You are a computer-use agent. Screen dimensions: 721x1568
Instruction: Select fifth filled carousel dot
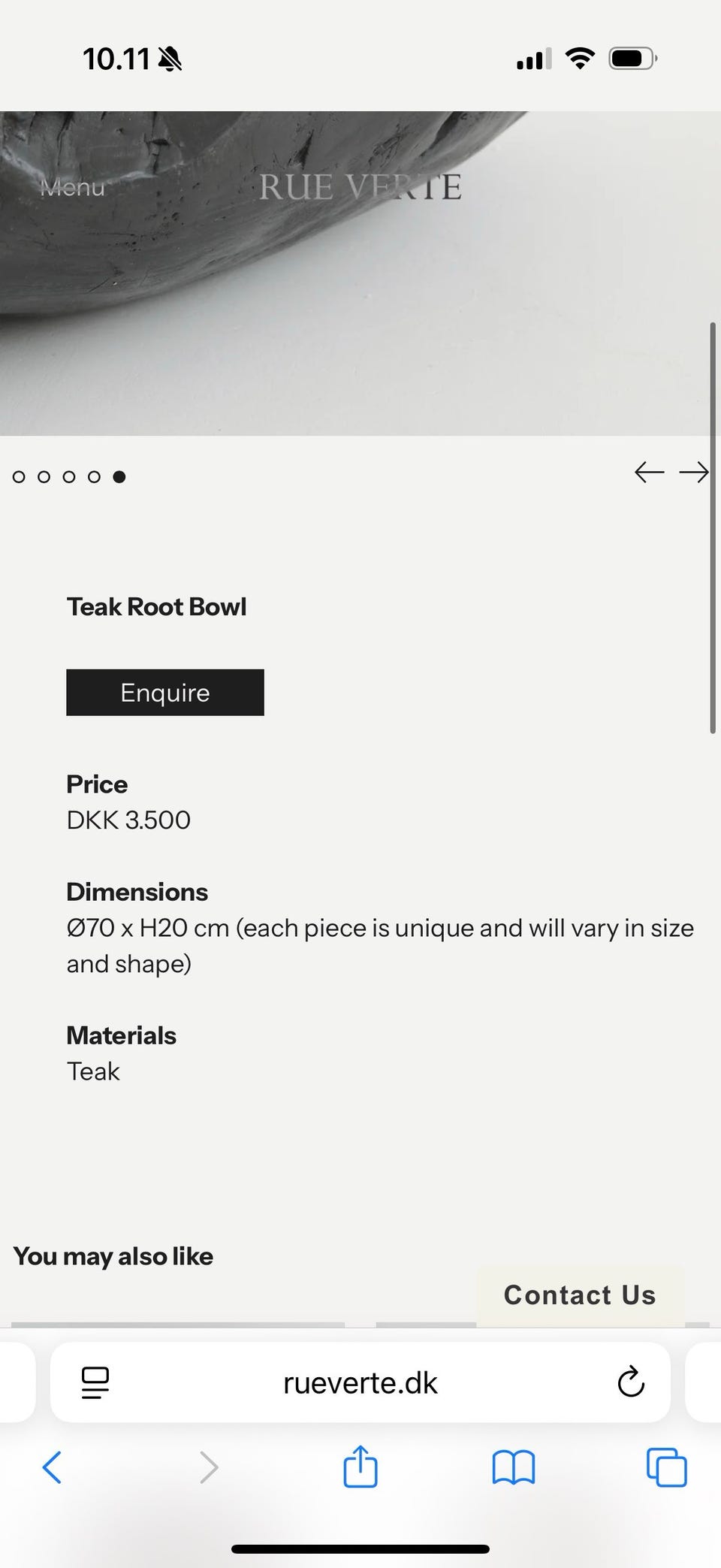pos(119,477)
